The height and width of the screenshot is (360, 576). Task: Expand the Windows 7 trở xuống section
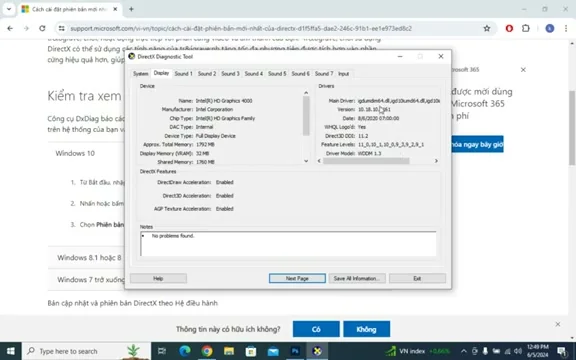[x=91, y=280]
